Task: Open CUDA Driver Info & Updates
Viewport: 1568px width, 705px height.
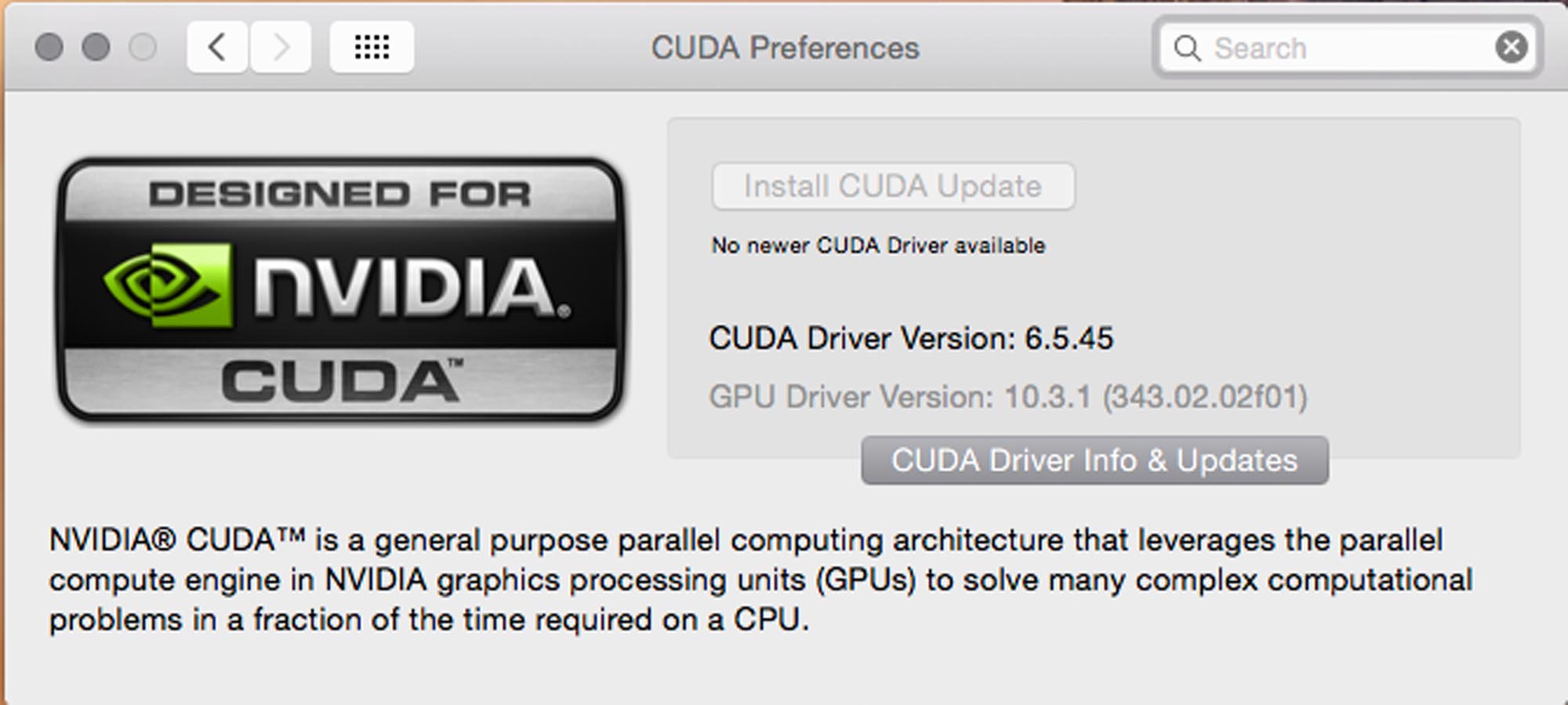Action: tap(1094, 460)
